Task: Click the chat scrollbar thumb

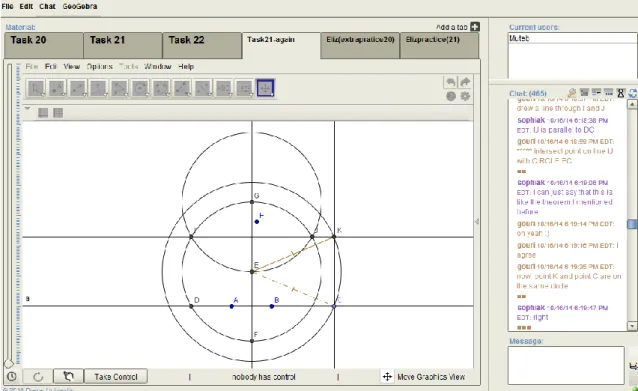Action: (x=632, y=224)
